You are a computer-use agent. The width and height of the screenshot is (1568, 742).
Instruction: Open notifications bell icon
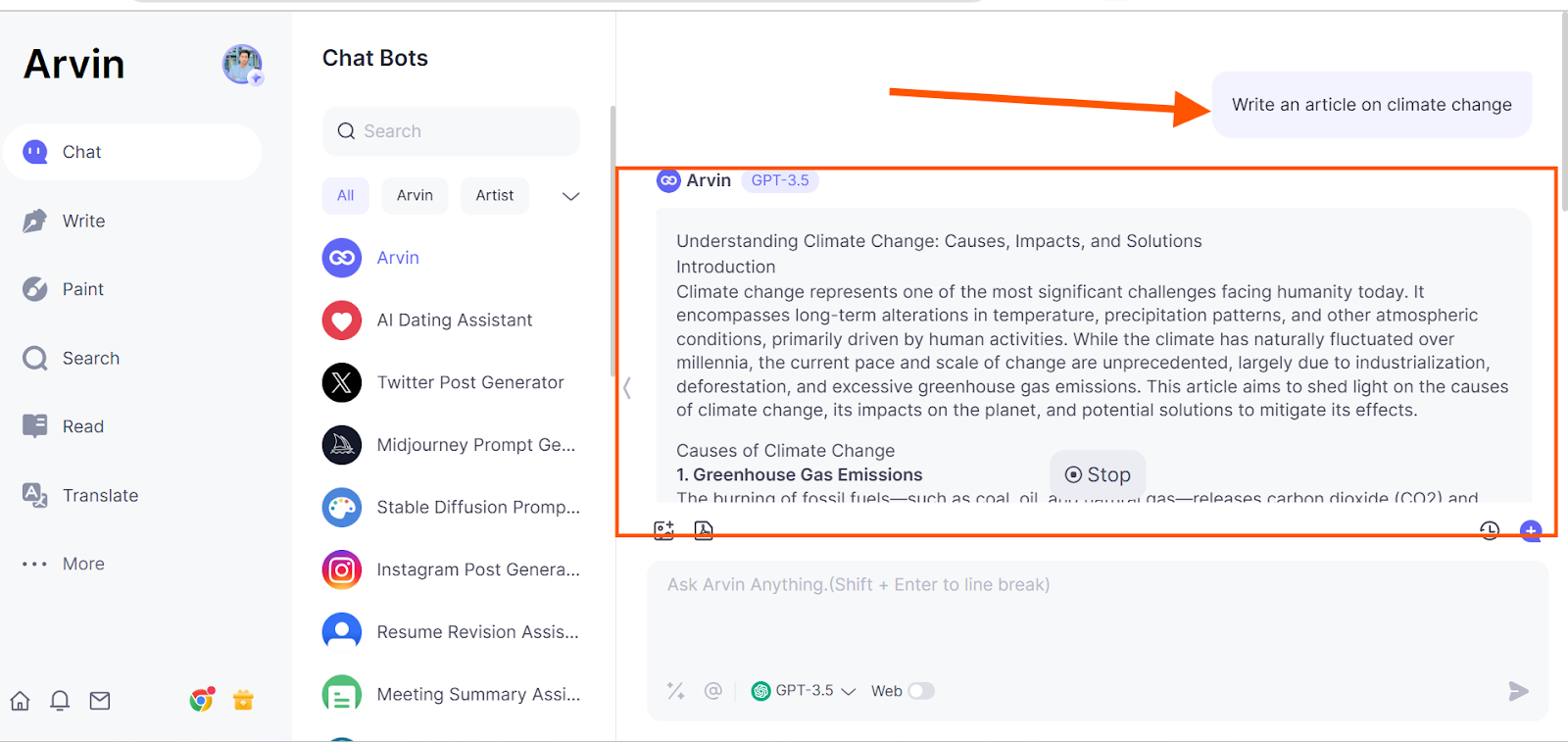(x=60, y=700)
